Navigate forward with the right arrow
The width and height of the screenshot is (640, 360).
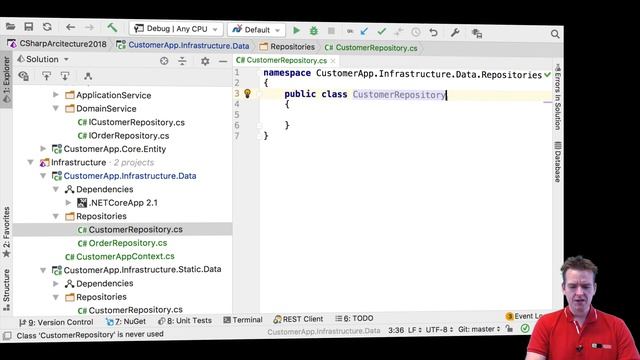[89, 28]
